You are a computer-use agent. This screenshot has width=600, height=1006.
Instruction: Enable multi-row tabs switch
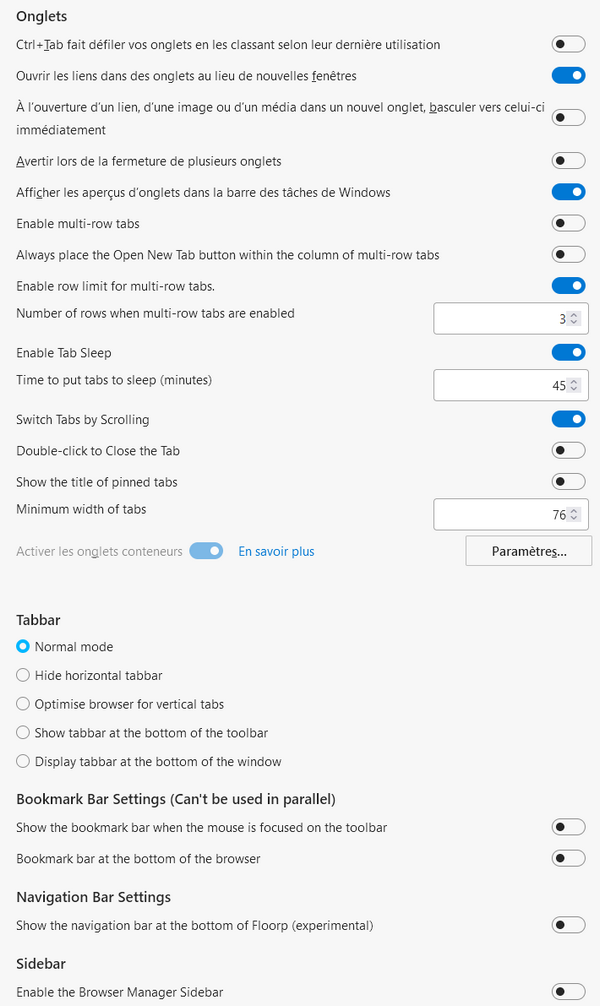point(568,223)
